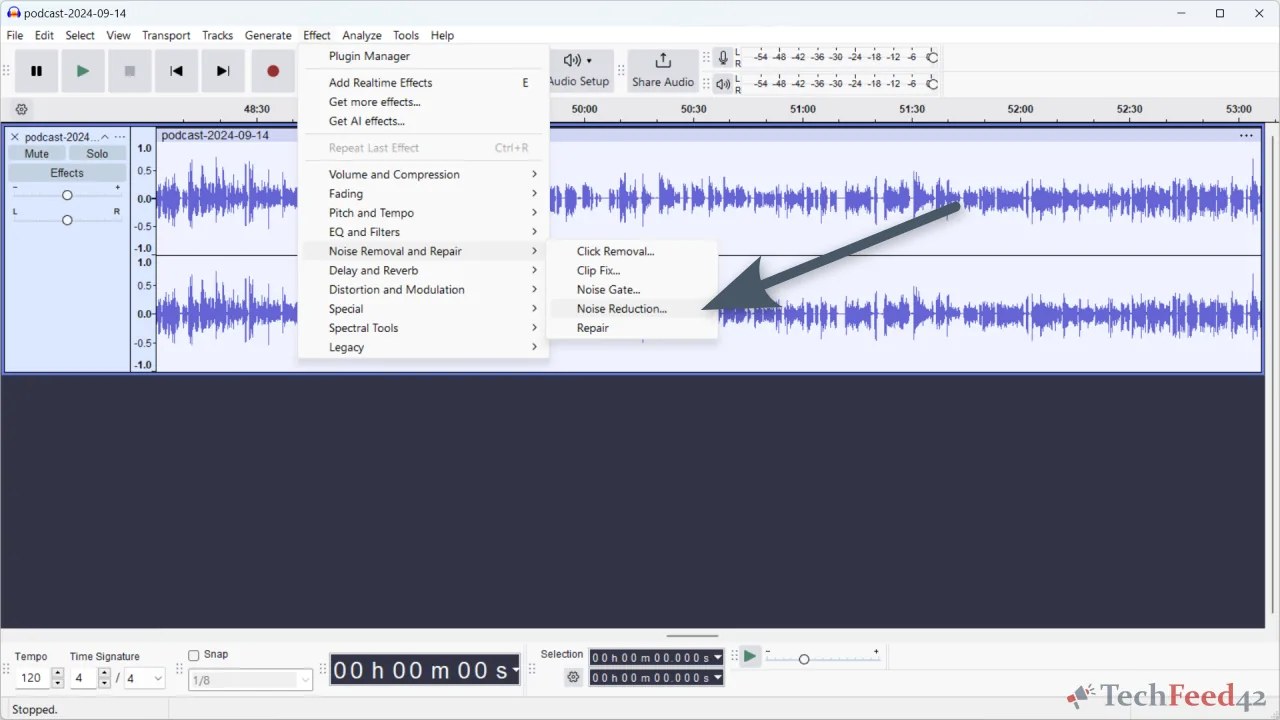Open the Generate menu
The width and height of the screenshot is (1280, 720).
click(x=268, y=35)
